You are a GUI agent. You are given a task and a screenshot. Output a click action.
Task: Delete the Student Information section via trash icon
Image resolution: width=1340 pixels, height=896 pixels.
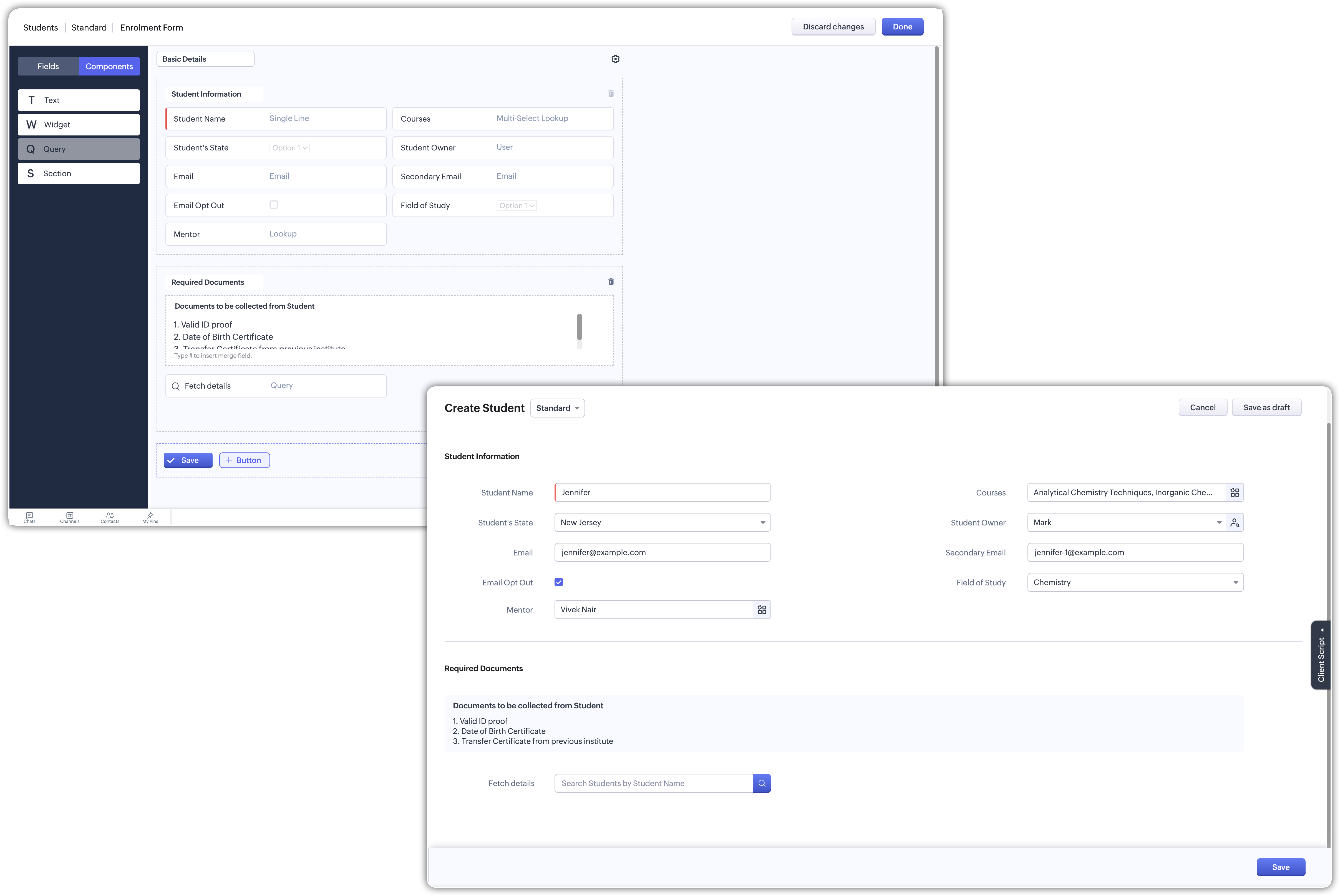611,93
